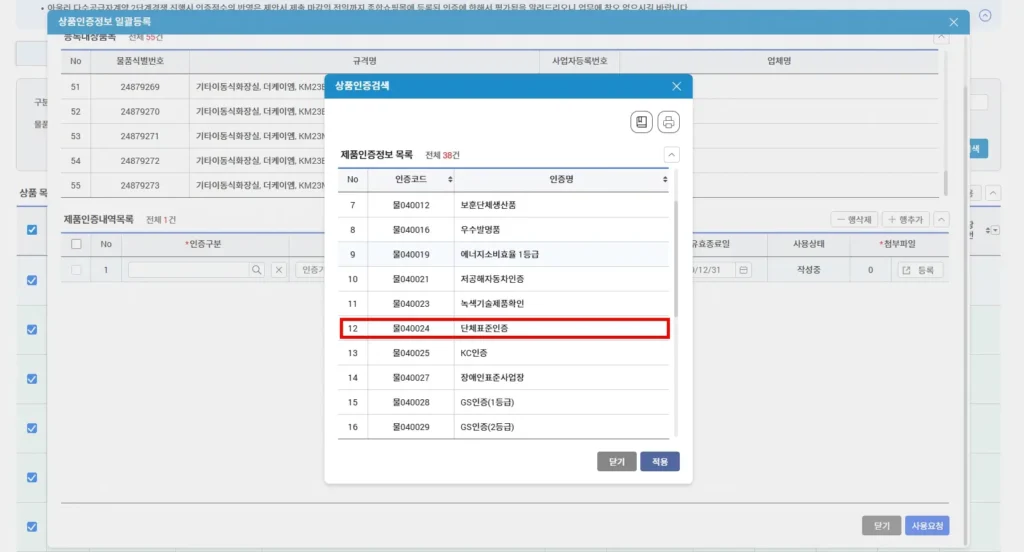Screen dimensions: 1024x552
Task: Sort list by 인증명 column arrows
Action: (x=665, y=179)
